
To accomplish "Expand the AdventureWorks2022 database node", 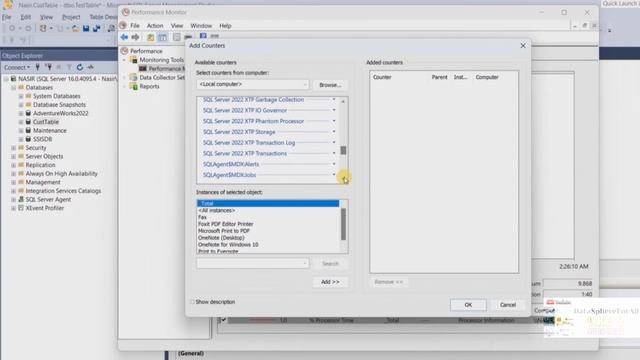I will pos(21,113).
